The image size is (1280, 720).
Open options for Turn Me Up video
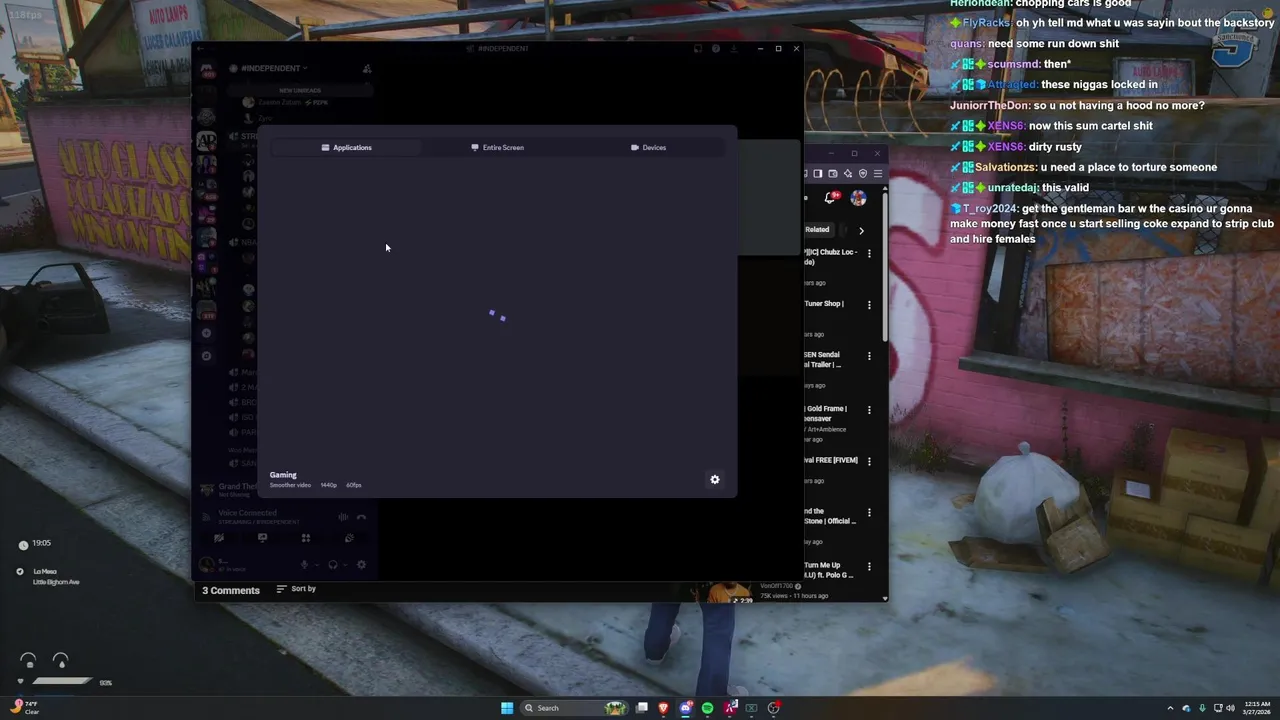869,567
